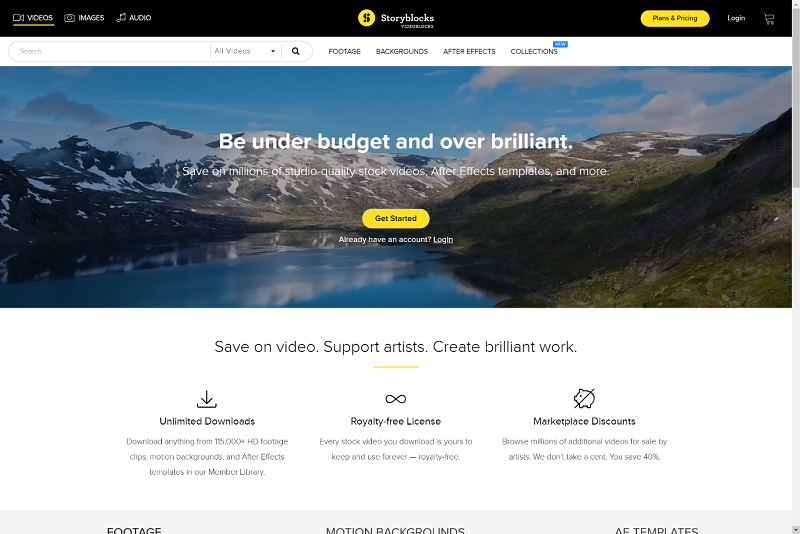Image resolution: width=800 pixels, height=534 pixels.
Task: Click the Royalty-free License infinity icon
Action: pos(396,399)
